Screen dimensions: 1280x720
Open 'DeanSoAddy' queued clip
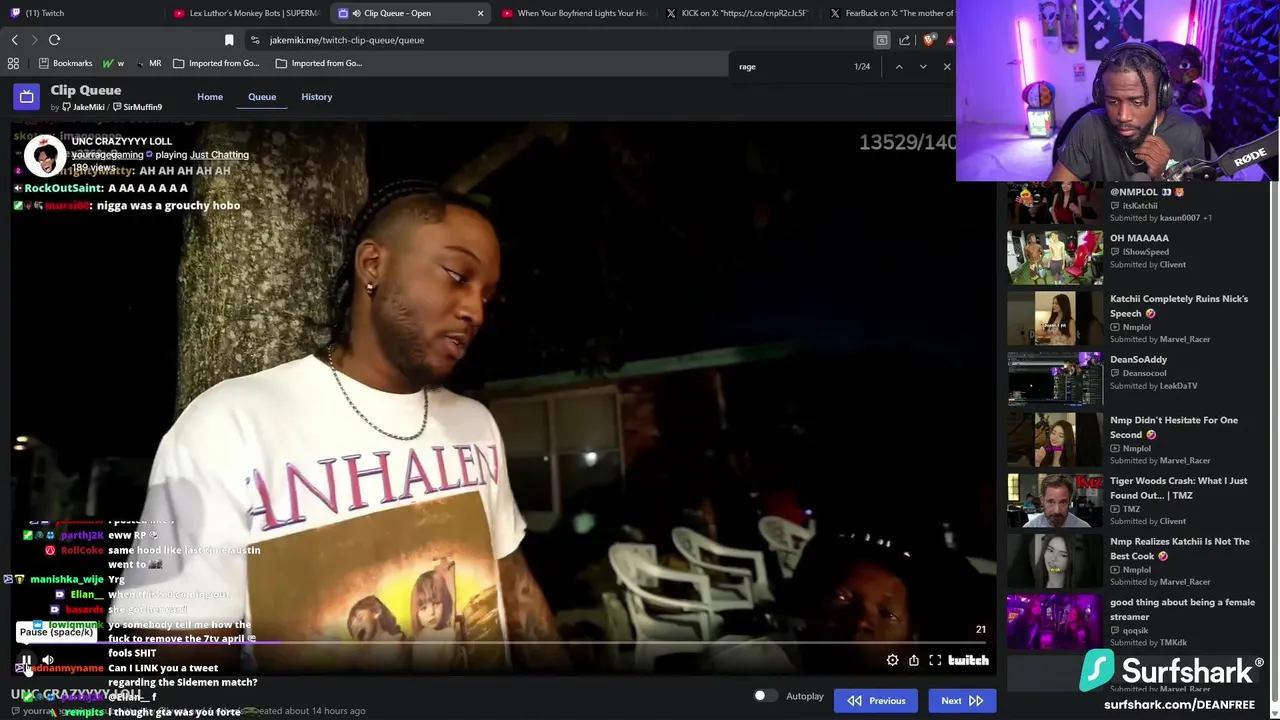(x=1138, y=359)
